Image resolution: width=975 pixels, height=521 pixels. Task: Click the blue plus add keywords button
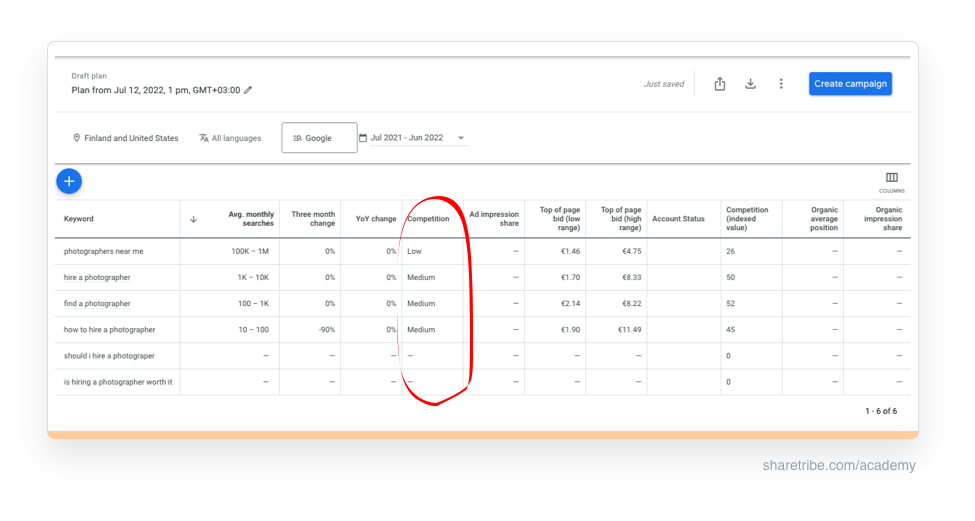(69, 182)
